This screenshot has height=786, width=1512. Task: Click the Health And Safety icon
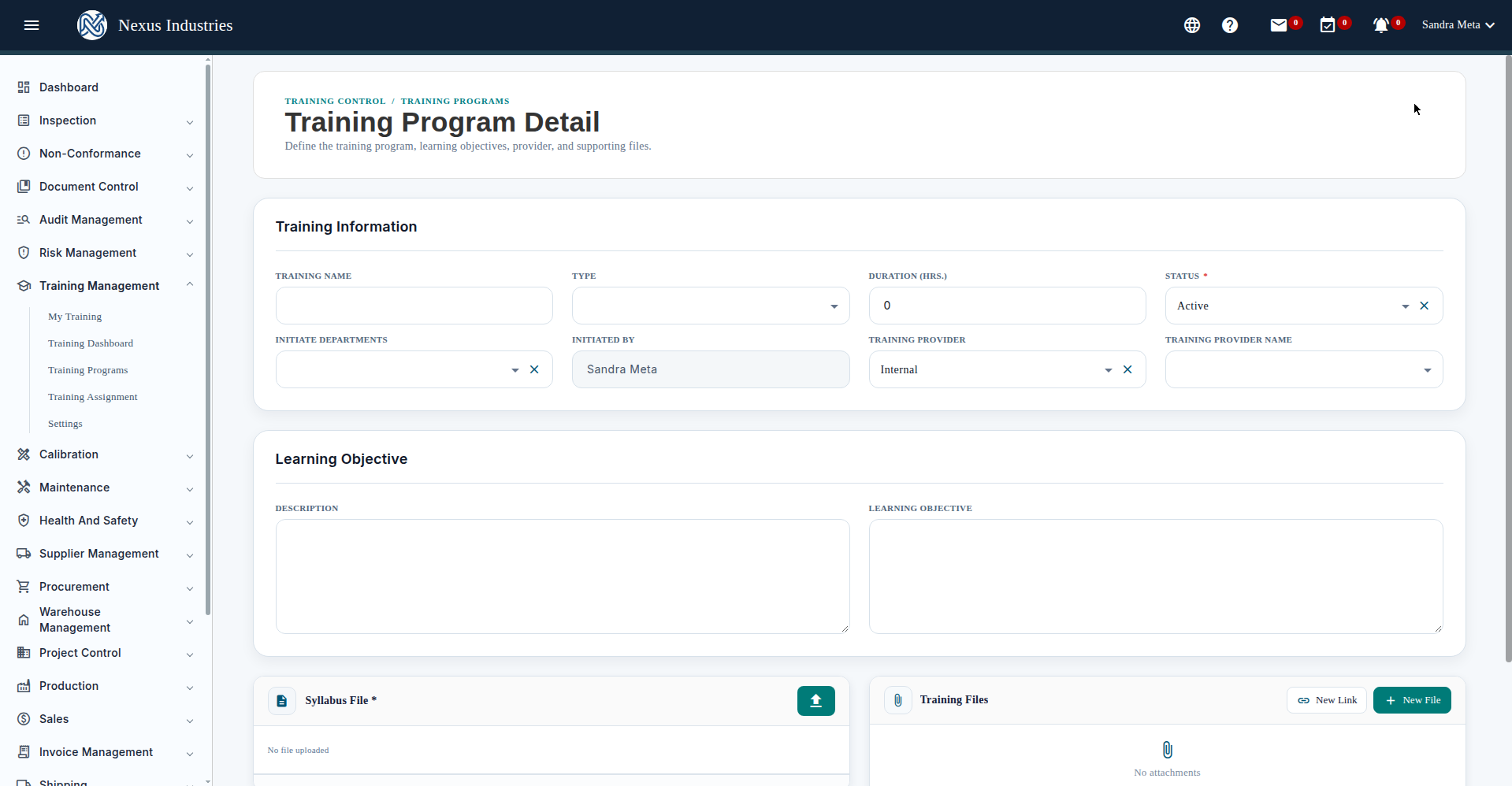tap(24, 521)
